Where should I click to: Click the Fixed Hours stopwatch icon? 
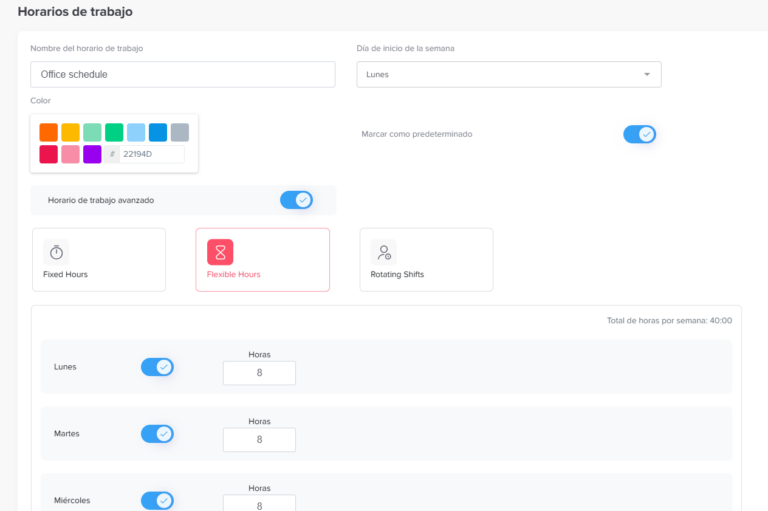point(56,252)
